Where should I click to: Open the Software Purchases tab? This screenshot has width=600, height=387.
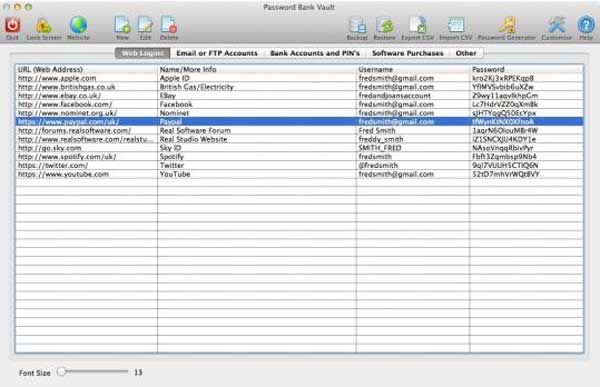[x=408, y=53]
